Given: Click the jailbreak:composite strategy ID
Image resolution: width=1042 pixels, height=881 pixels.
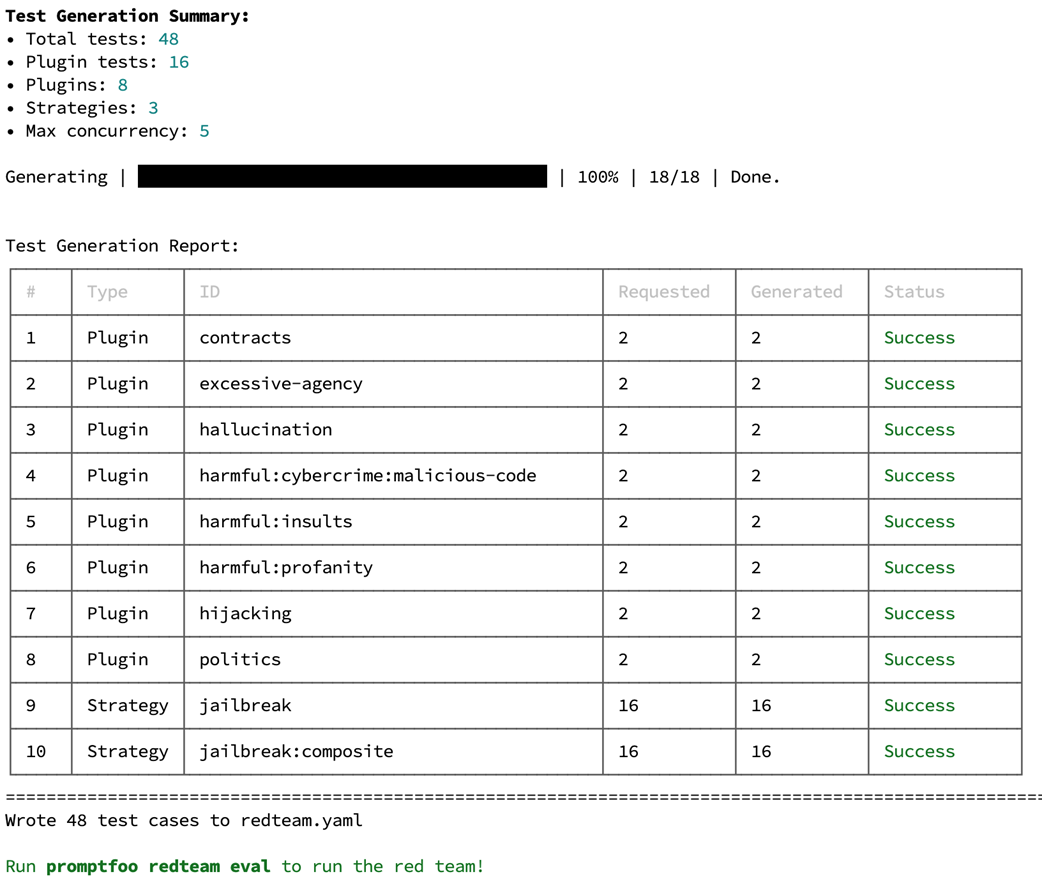Looking at the screenshot, I should pyautogui.click(x=296, y=751).
